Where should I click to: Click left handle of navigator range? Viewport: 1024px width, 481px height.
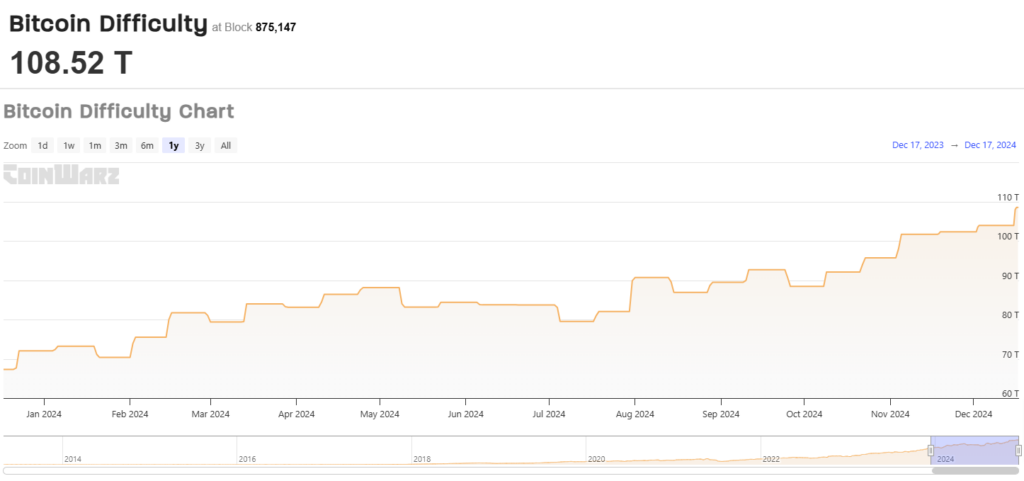[931, 450]
